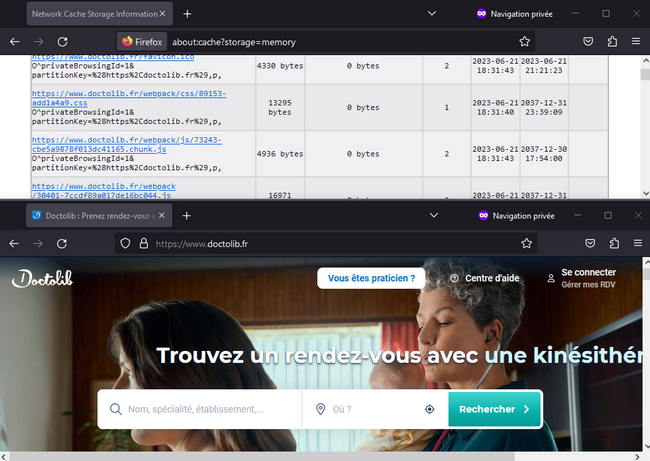Image resolution: width=650 pixels, height=461 pixels.
Task: Open Pocket in the Doctolib window toolbar
Action: (x=590, y=243)
